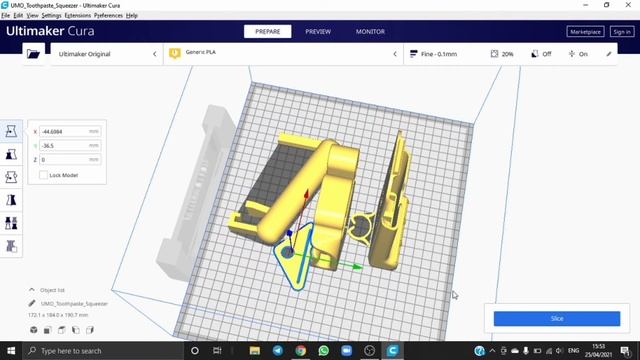
Task: Select the Move tool in left toolbar
Action: [x=11, y=131]
